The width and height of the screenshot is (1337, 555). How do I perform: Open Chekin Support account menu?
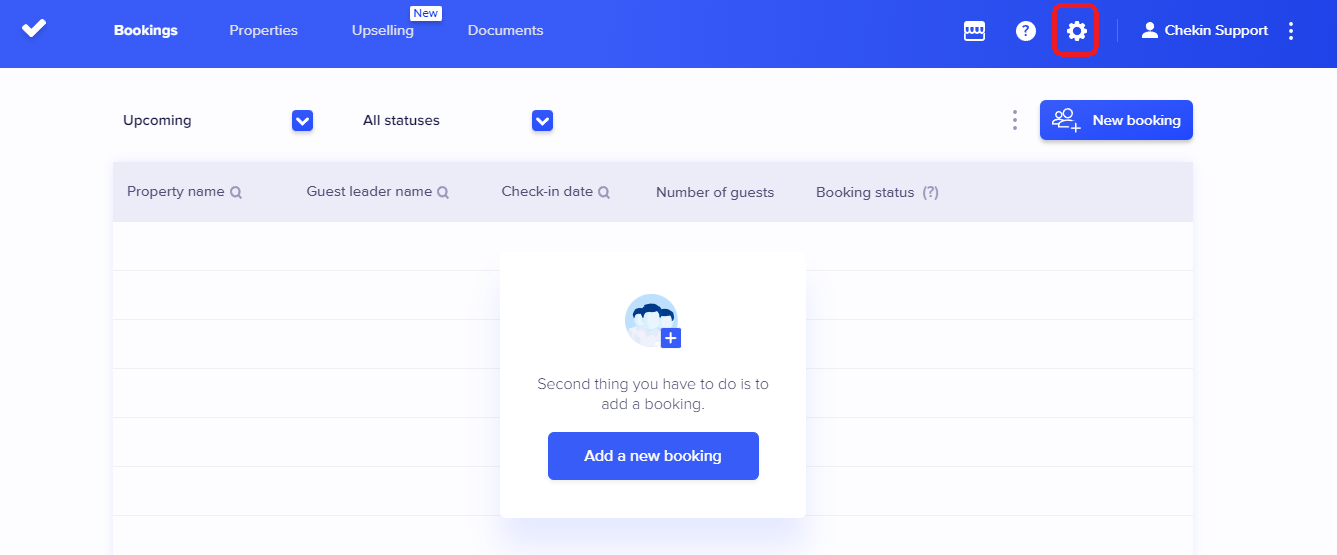pos(1216,31)
